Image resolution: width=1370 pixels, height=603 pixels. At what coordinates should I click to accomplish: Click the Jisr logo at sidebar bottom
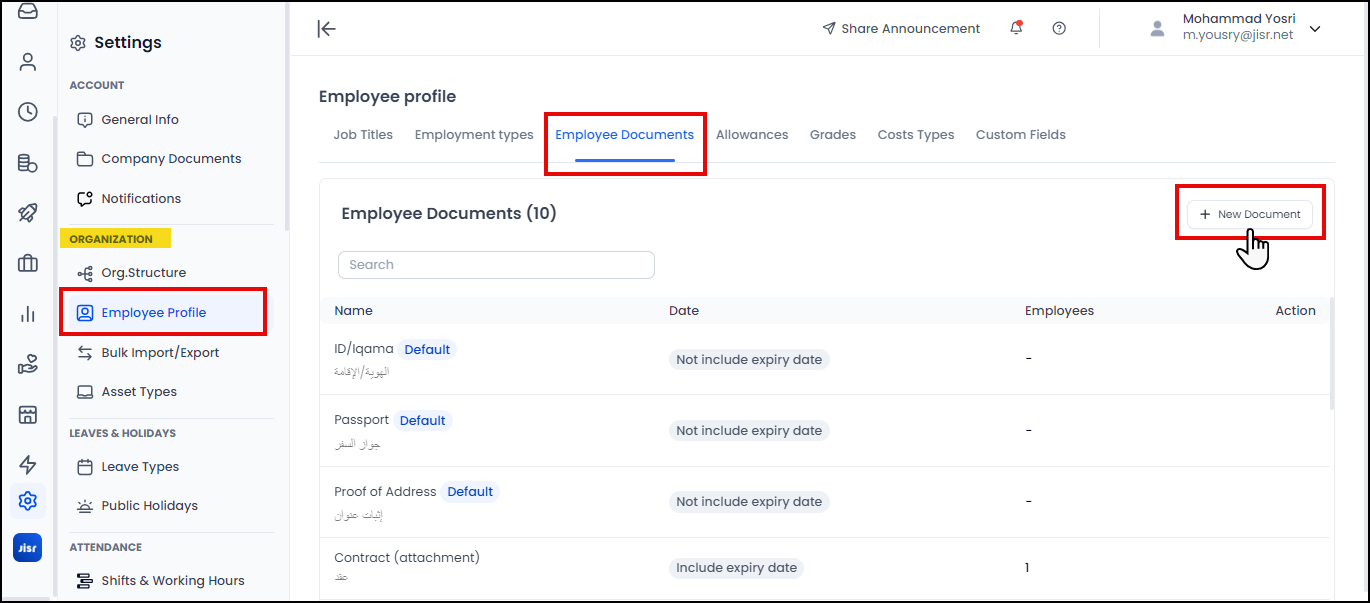tap(27, 547)
